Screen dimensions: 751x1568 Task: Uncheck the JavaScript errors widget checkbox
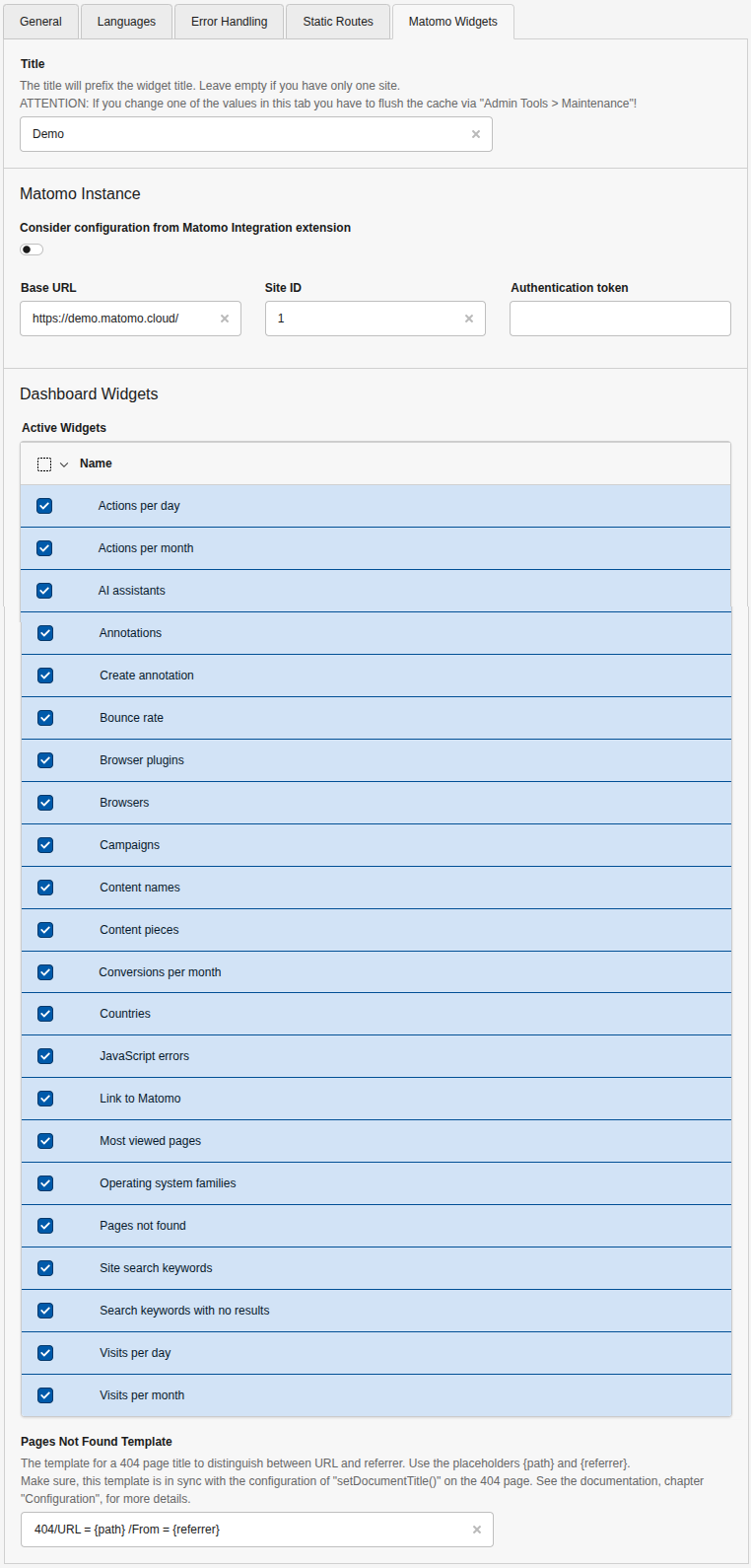click(45, 1056)
